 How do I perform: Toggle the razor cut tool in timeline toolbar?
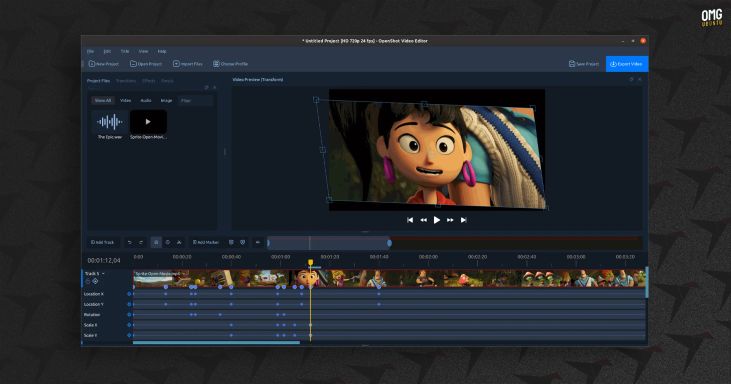(x=179, y=242)
